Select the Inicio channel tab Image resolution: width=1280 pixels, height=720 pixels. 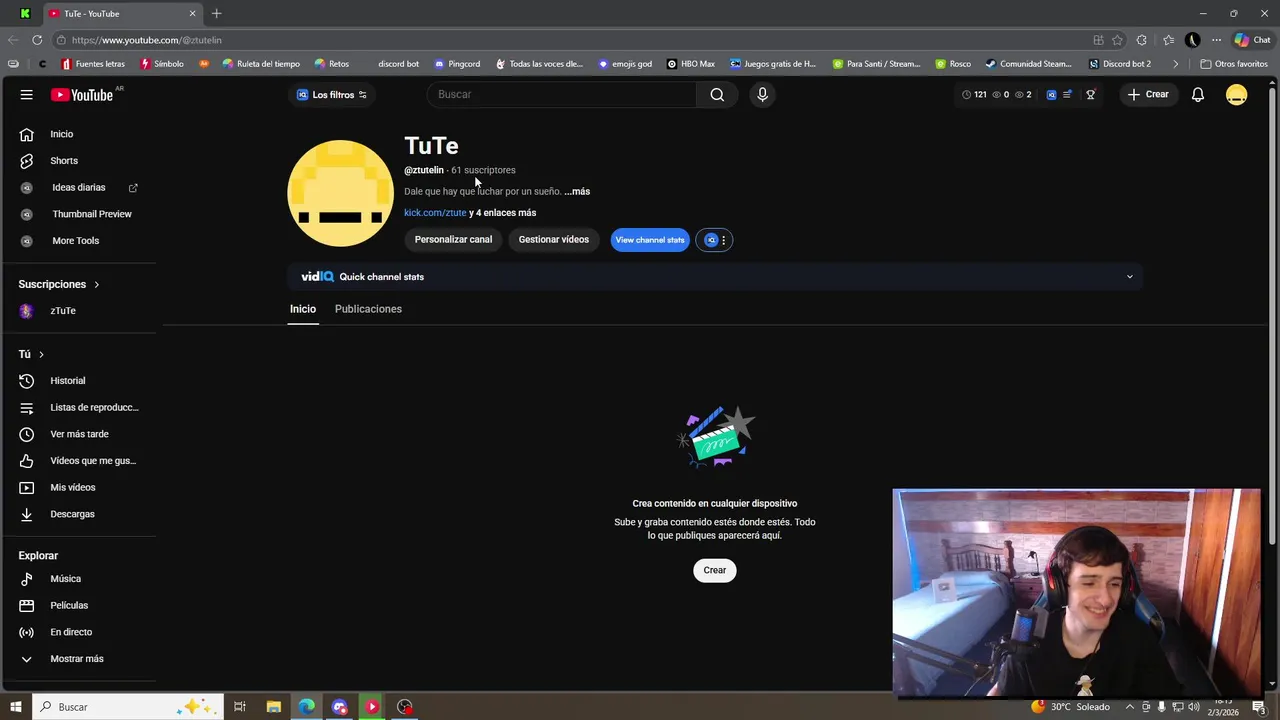(x=303, y=309)
